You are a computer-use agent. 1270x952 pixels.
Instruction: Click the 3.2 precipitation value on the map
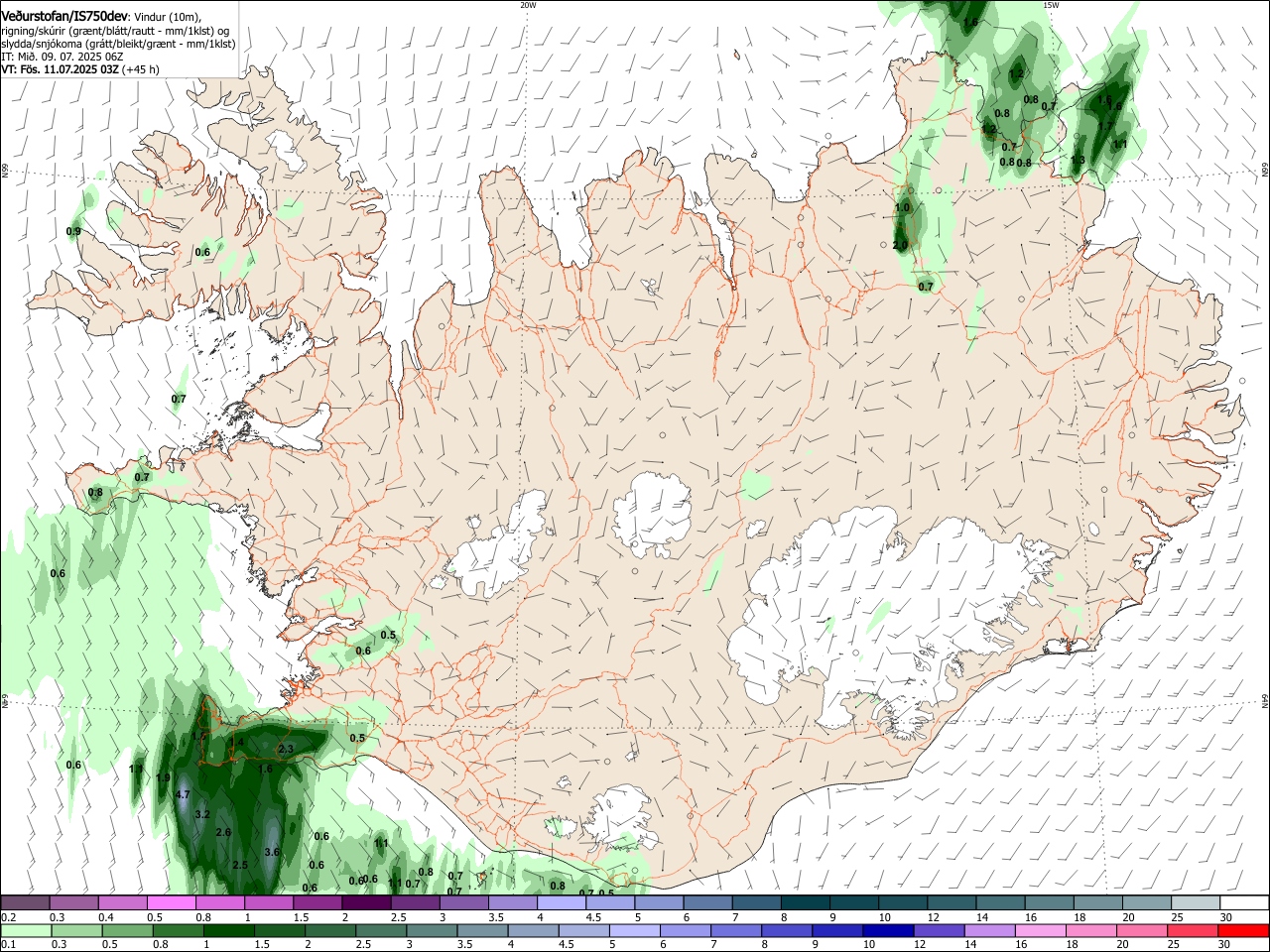pyautogui.click(x=202, y=814)
